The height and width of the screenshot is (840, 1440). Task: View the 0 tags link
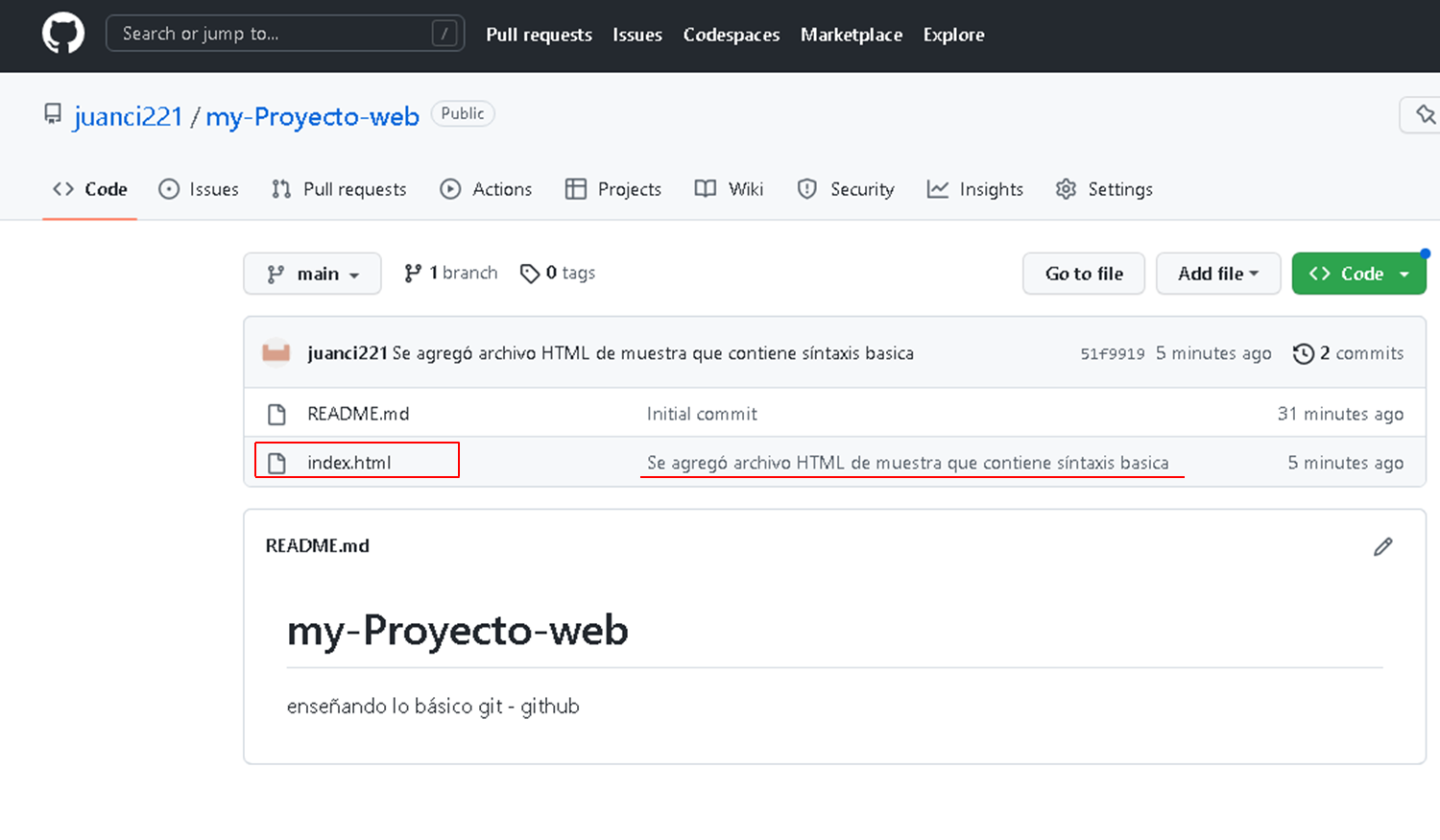tap(558, 274)
